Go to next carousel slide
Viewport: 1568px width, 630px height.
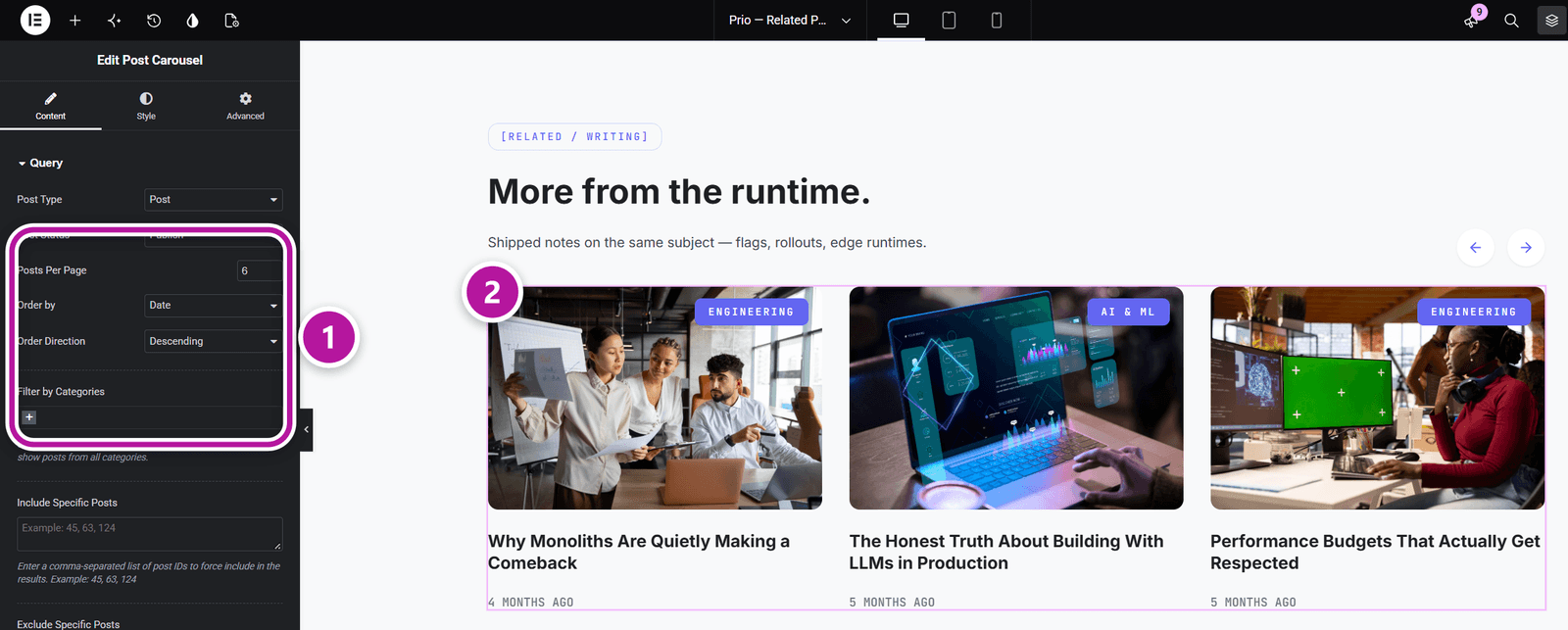click(1526, 247)
